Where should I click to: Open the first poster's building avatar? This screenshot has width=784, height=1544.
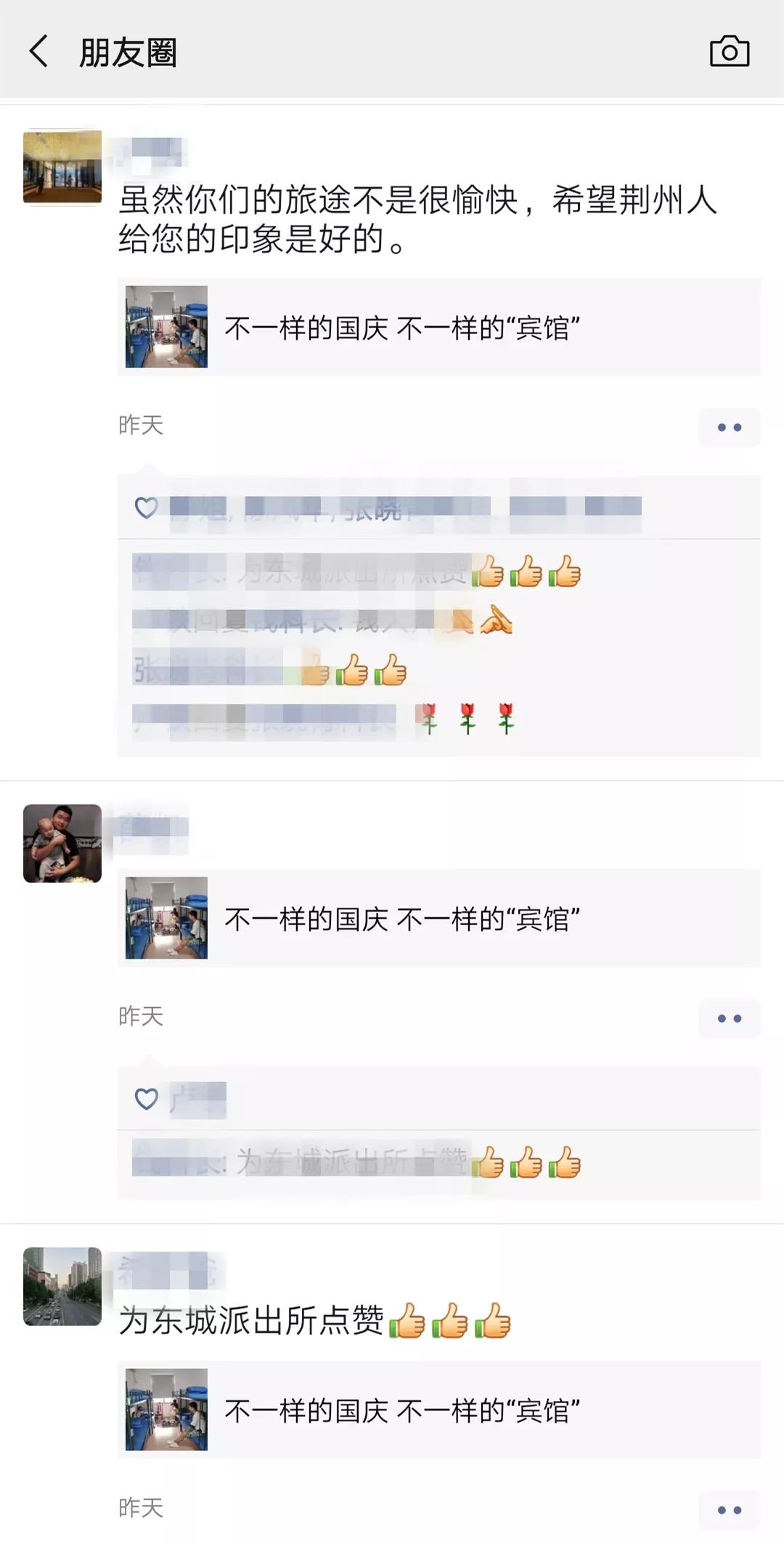click(x=62, y=168)
